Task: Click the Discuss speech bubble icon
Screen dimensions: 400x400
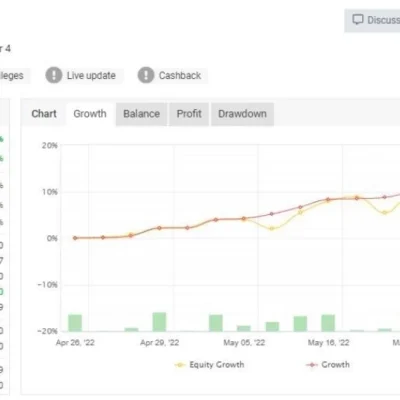Action: [358, 20]
